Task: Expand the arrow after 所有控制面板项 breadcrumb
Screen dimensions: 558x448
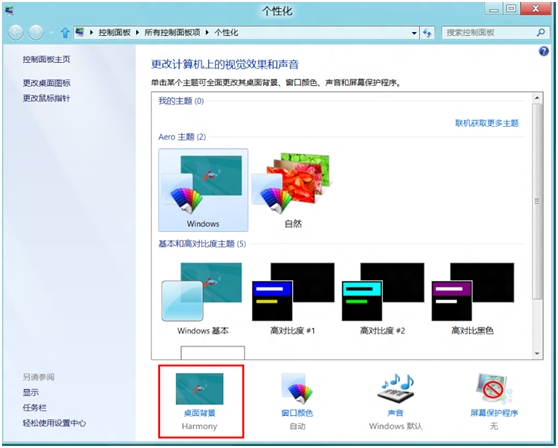Action: click(x=207, y=33)
